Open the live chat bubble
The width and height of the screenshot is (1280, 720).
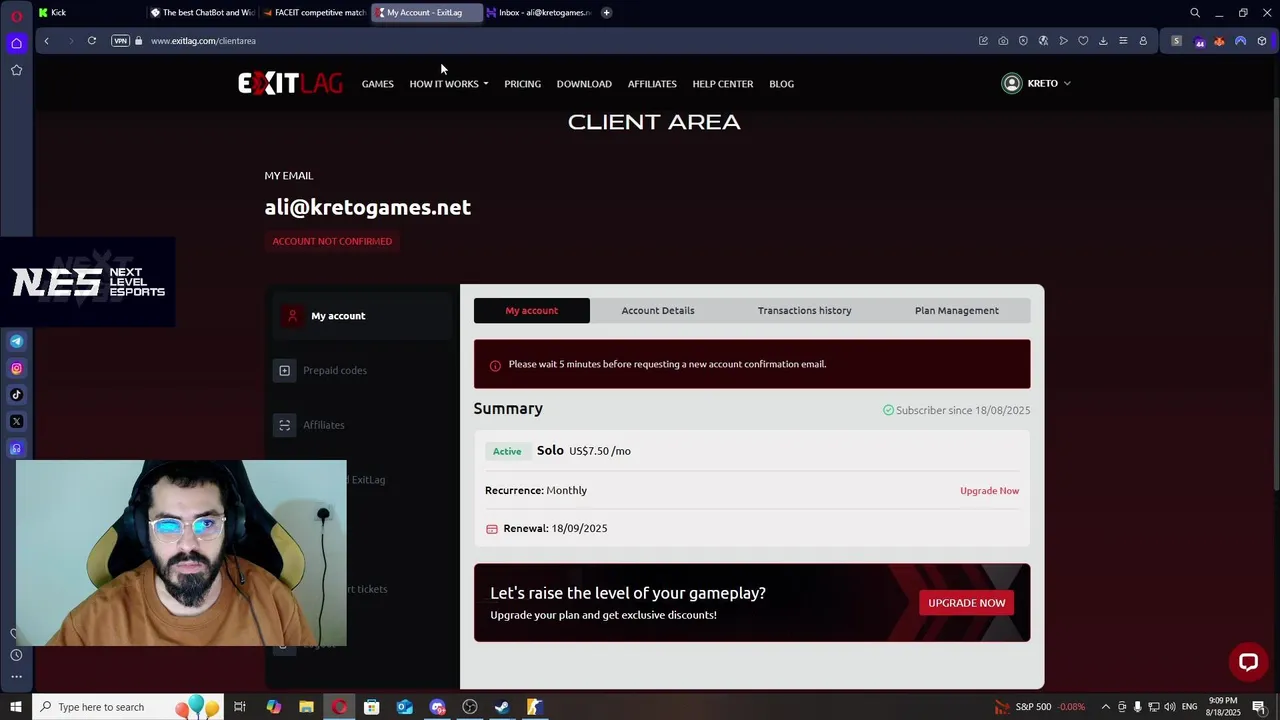tap(1248, 662)
